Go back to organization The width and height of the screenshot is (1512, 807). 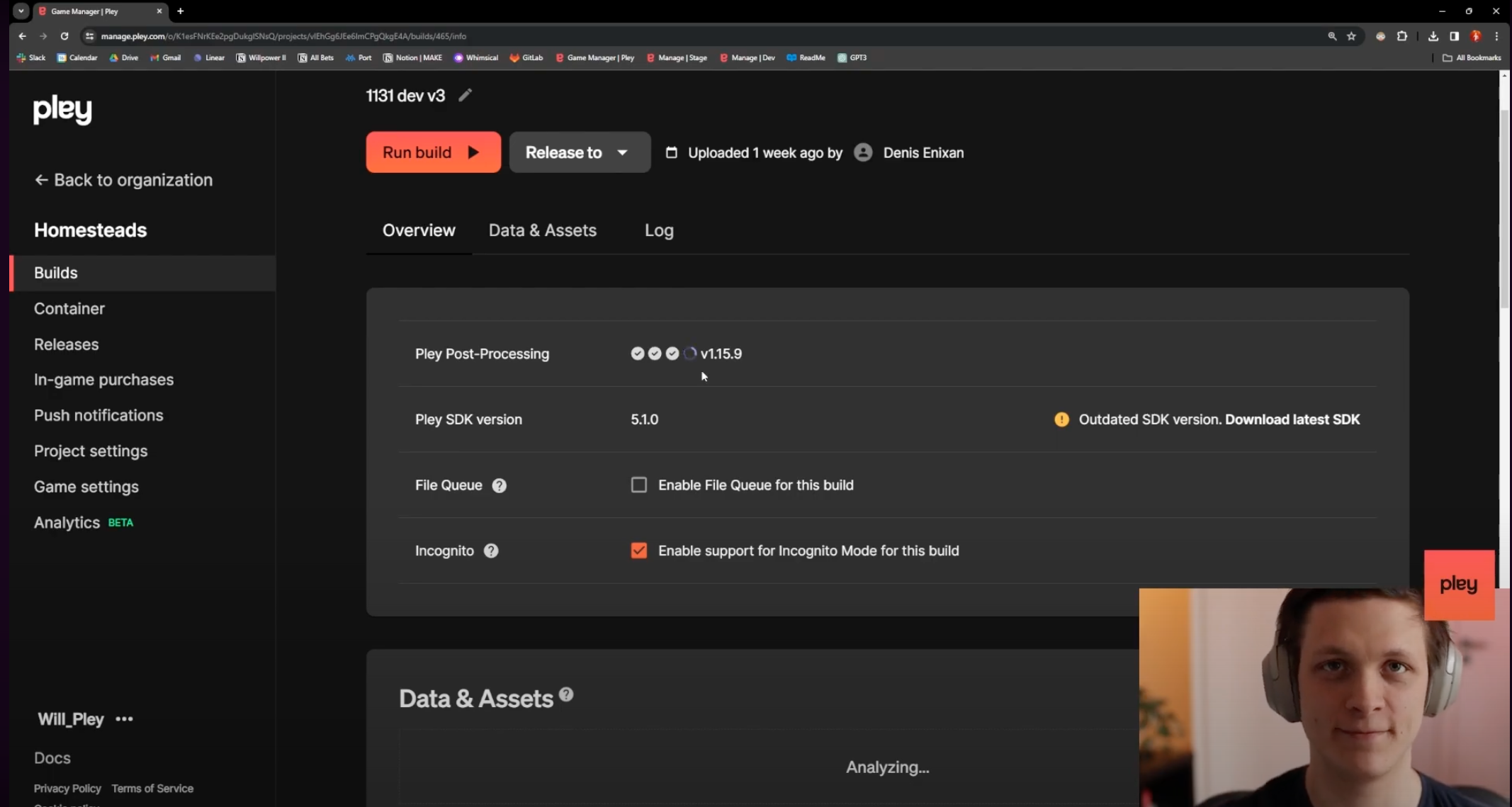click(x=123, y=180)
